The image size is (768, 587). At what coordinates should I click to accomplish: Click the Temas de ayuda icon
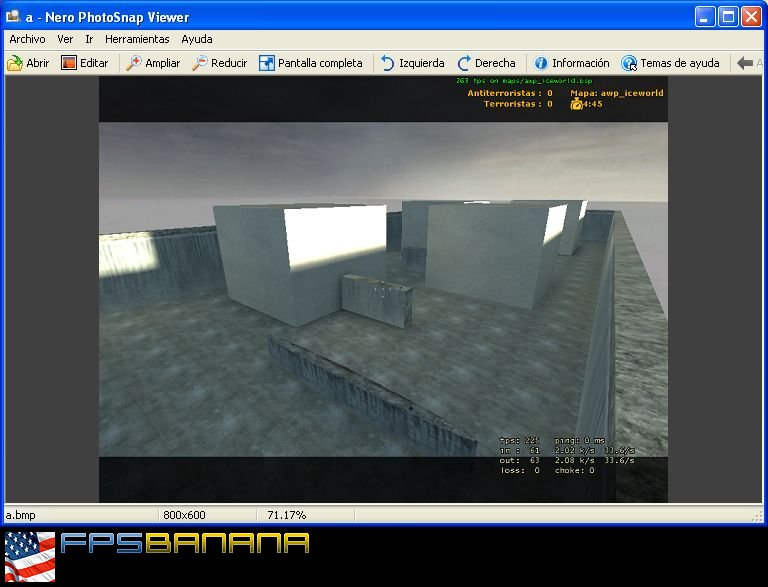(x=629, y=63)
